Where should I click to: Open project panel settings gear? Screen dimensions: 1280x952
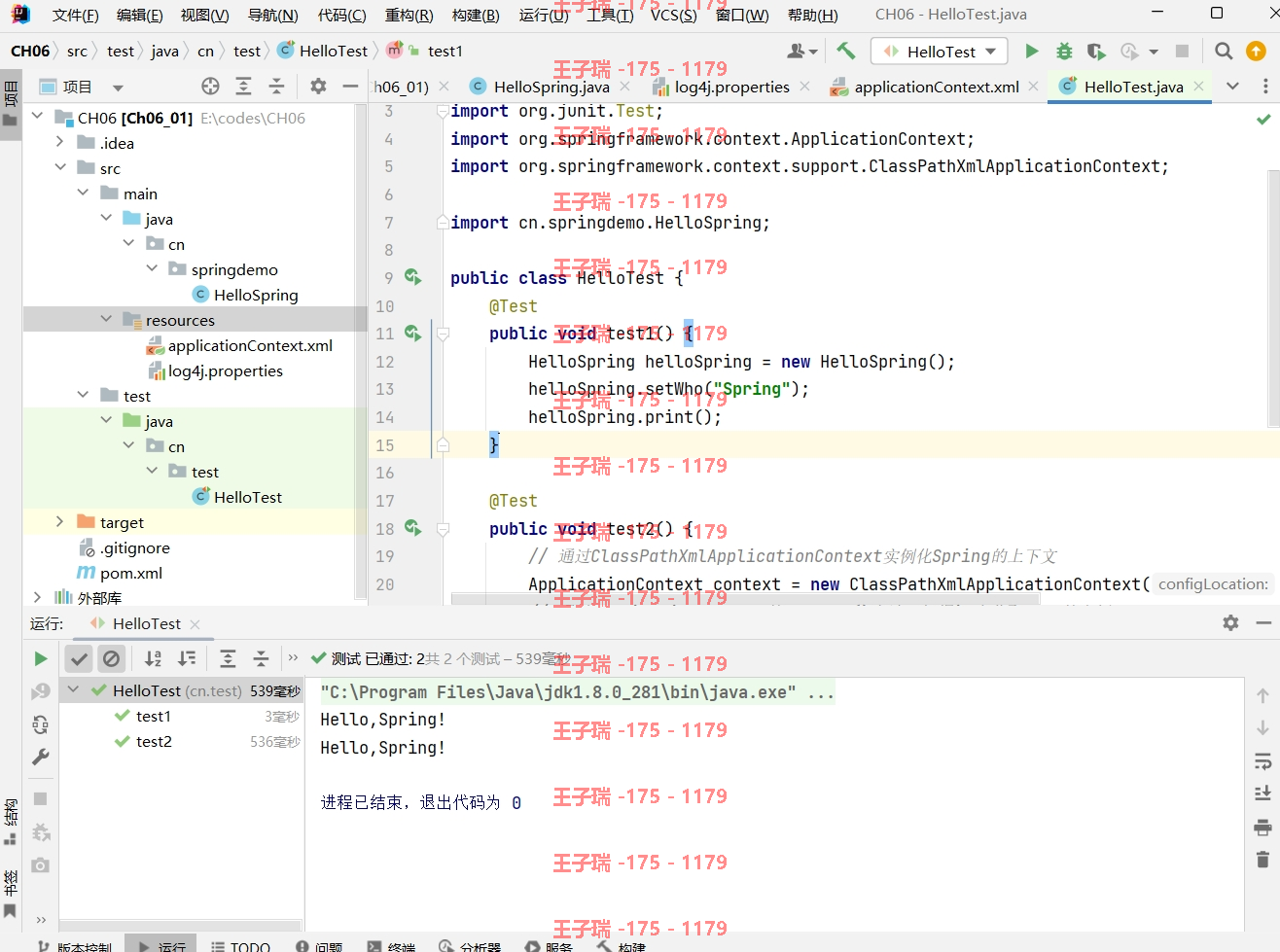tap(318, 87)
